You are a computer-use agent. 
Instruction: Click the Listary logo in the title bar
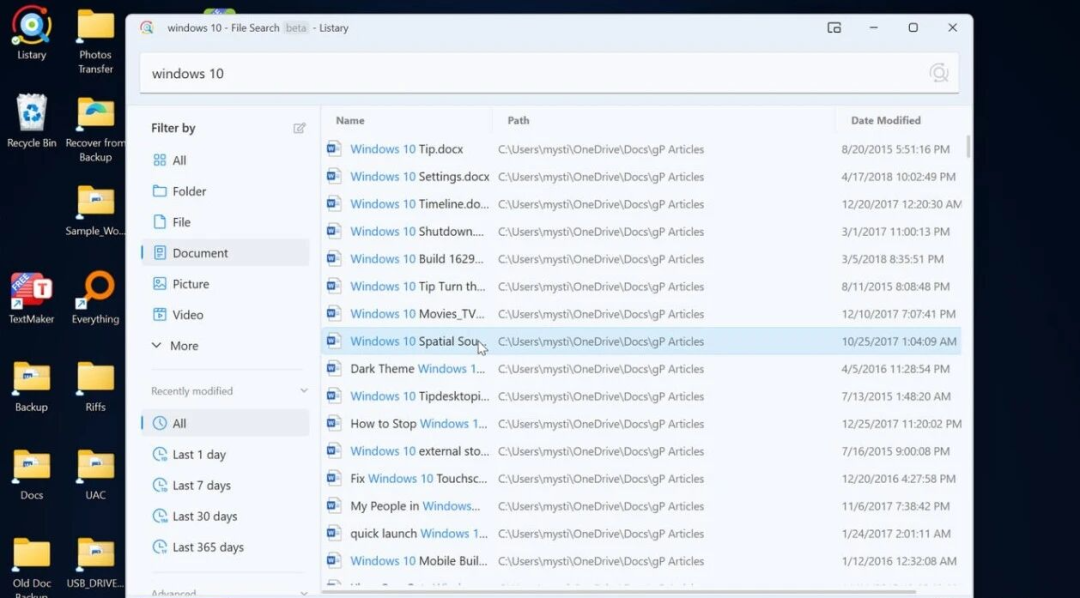(x=146, y=28)
